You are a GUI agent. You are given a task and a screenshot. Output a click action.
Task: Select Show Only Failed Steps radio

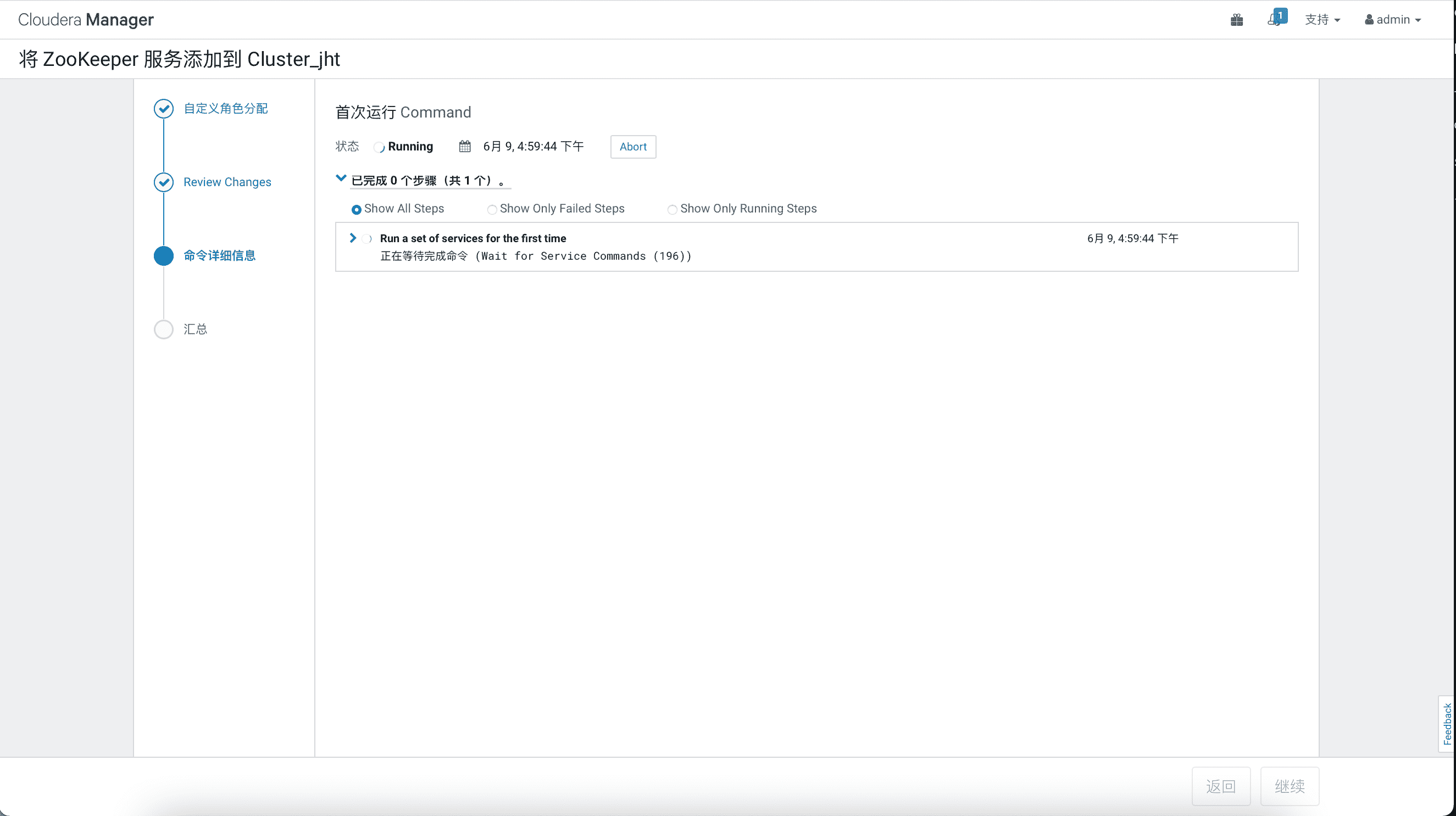point(492,210)
